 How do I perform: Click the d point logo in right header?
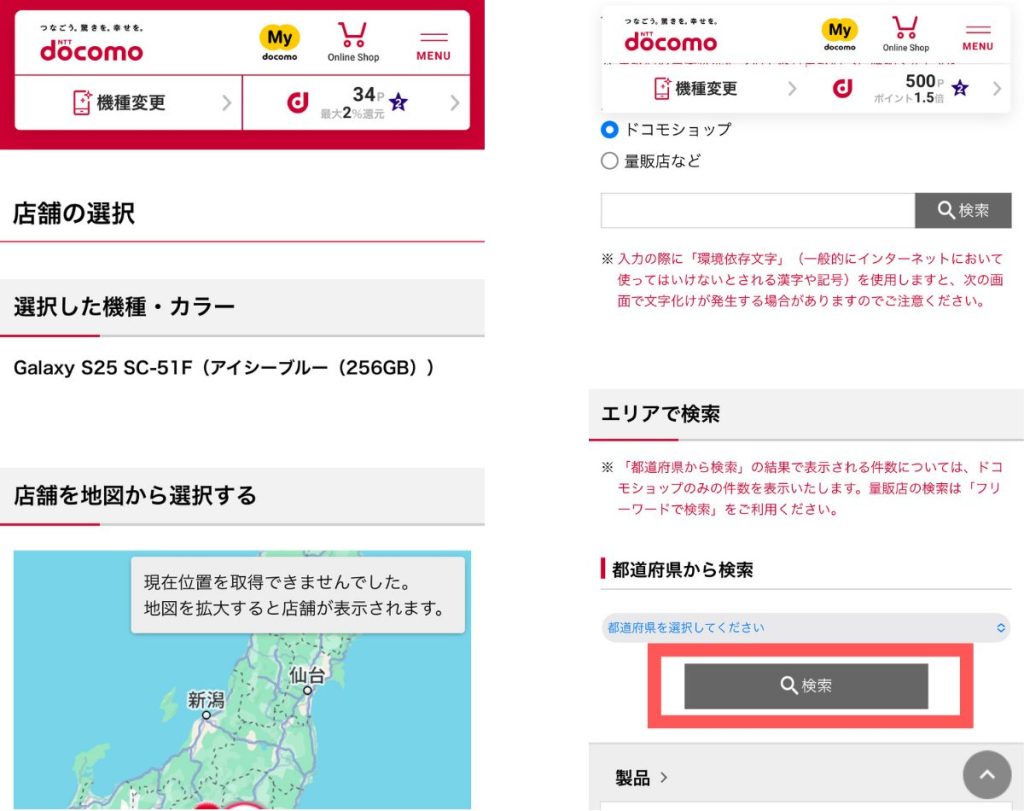tap(842, 88)
